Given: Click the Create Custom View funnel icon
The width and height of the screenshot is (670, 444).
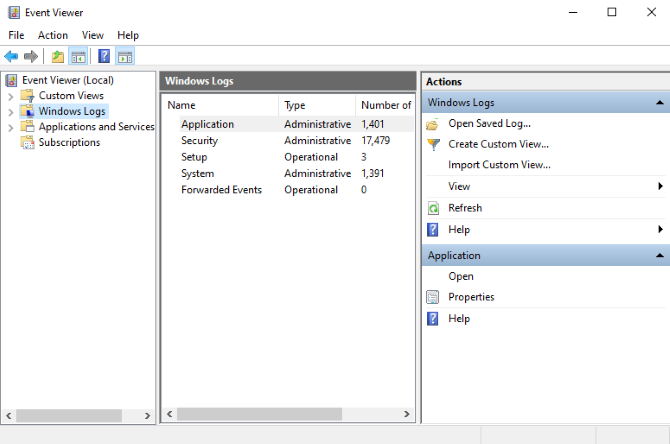Looking at the screenshot, I should point(433,144).
